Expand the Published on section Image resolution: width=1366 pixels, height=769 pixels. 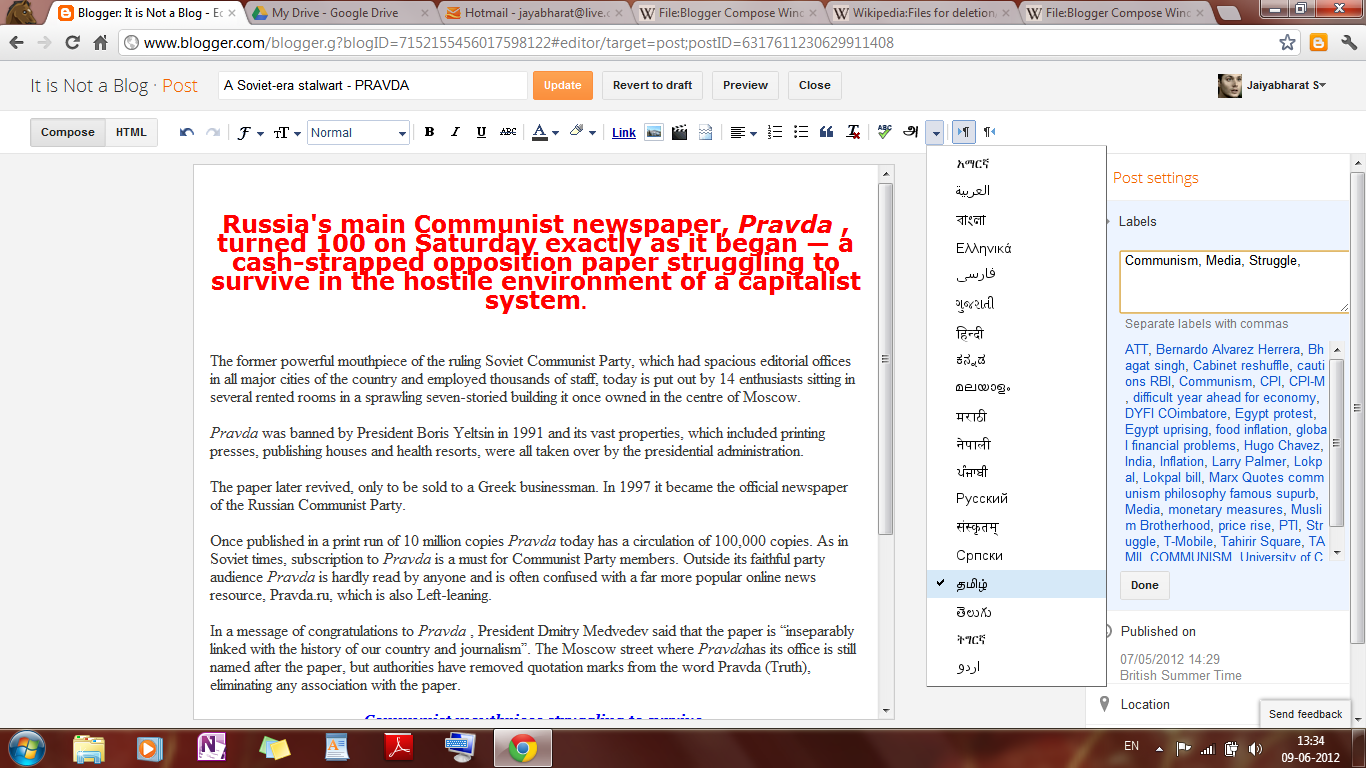tap(1158, 631)
